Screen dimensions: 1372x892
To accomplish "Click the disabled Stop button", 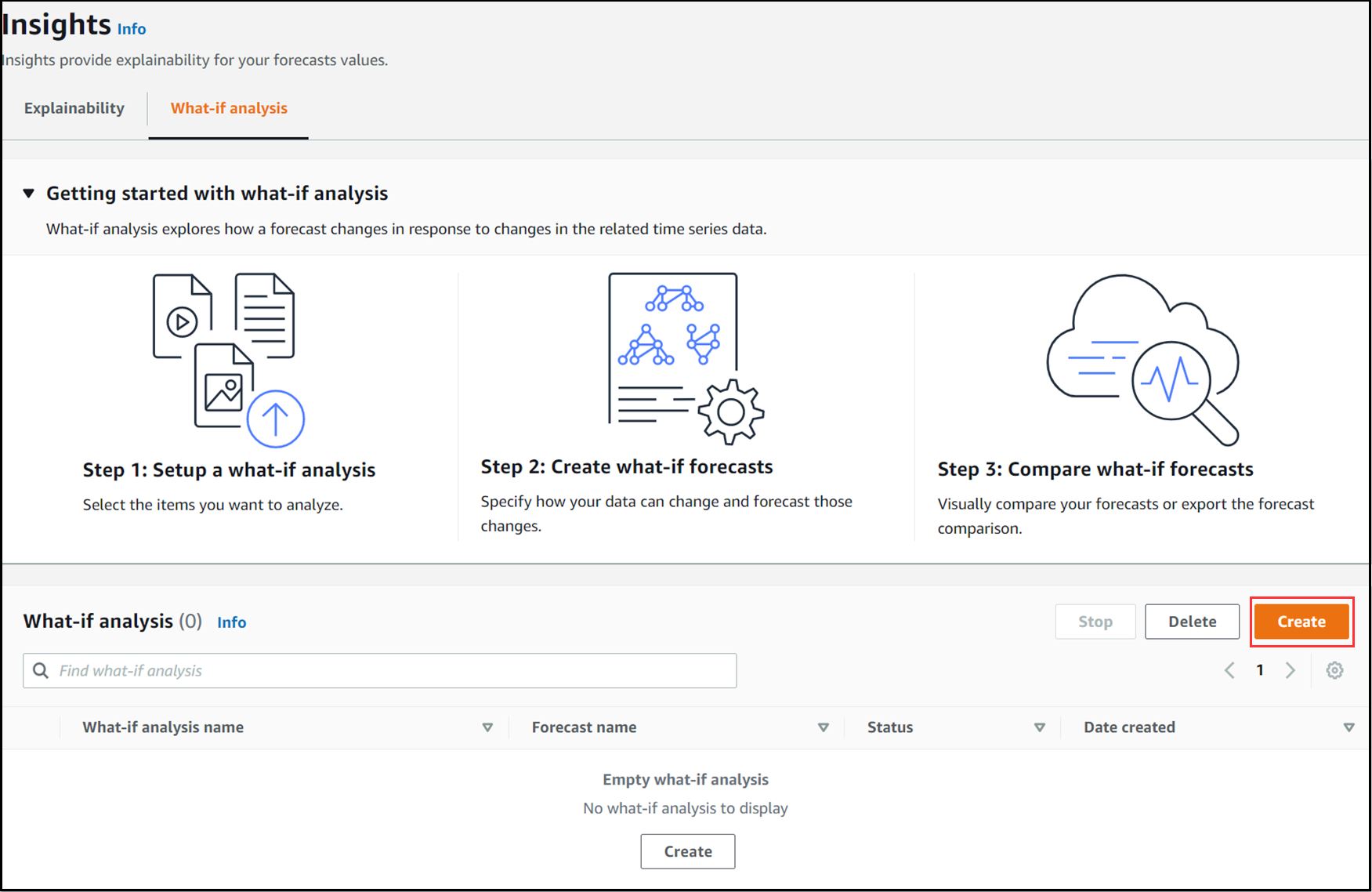I will (x=1095, y=622).
